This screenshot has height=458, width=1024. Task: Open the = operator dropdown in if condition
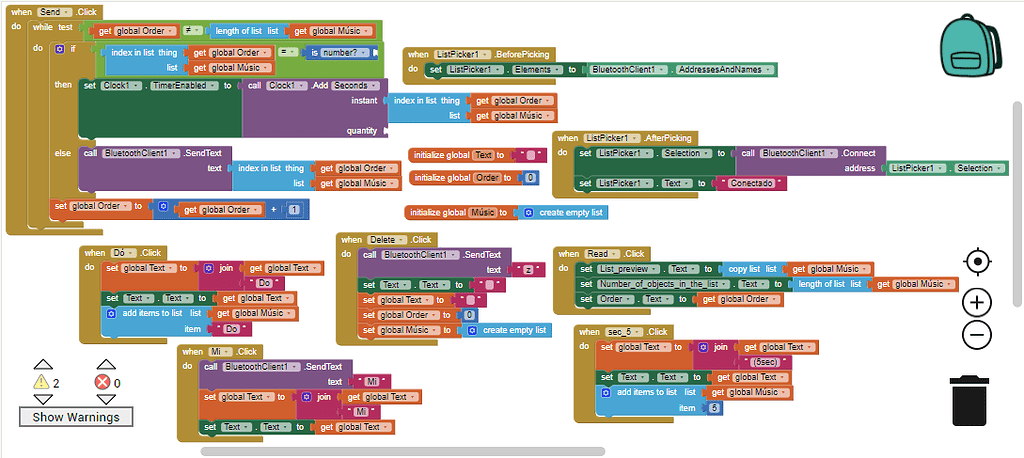pos(289,52)
